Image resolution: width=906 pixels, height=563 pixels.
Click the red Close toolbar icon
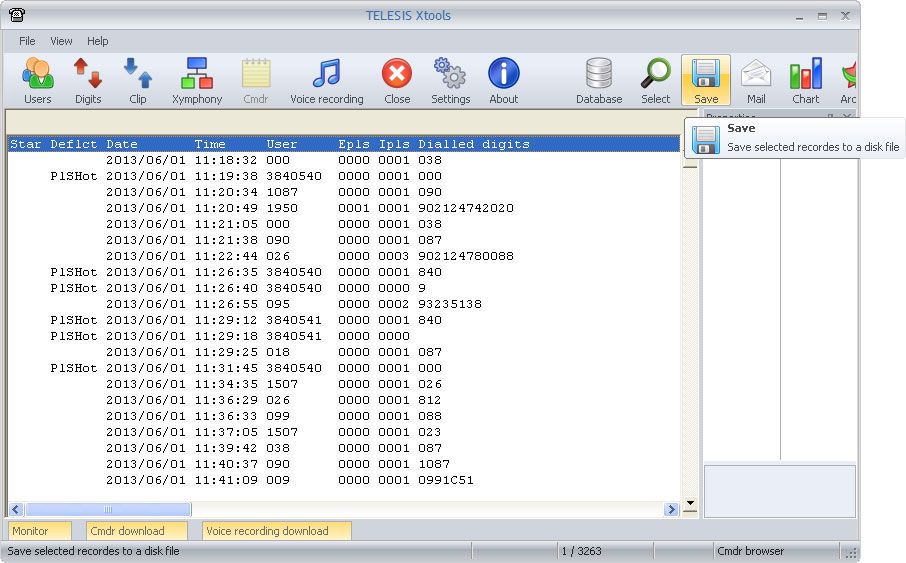click(397, 80)
